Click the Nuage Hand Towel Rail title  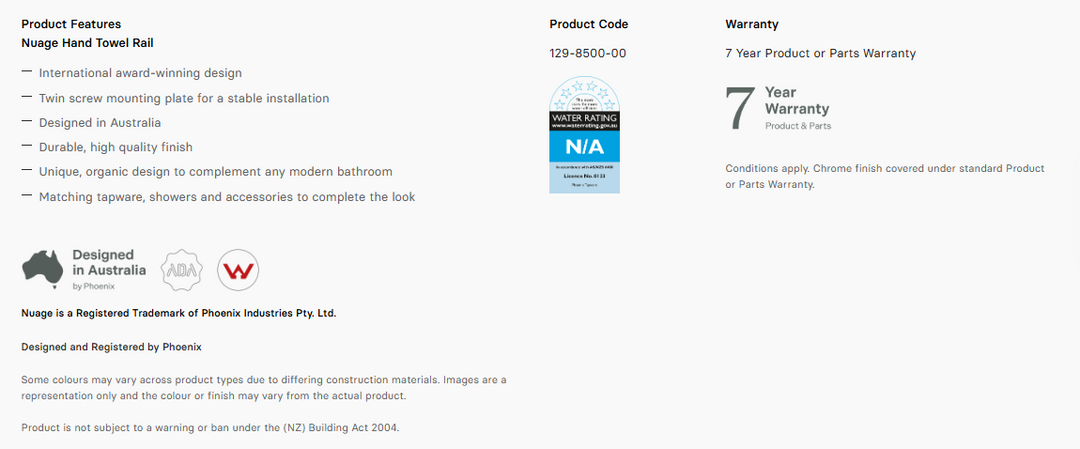87,43
